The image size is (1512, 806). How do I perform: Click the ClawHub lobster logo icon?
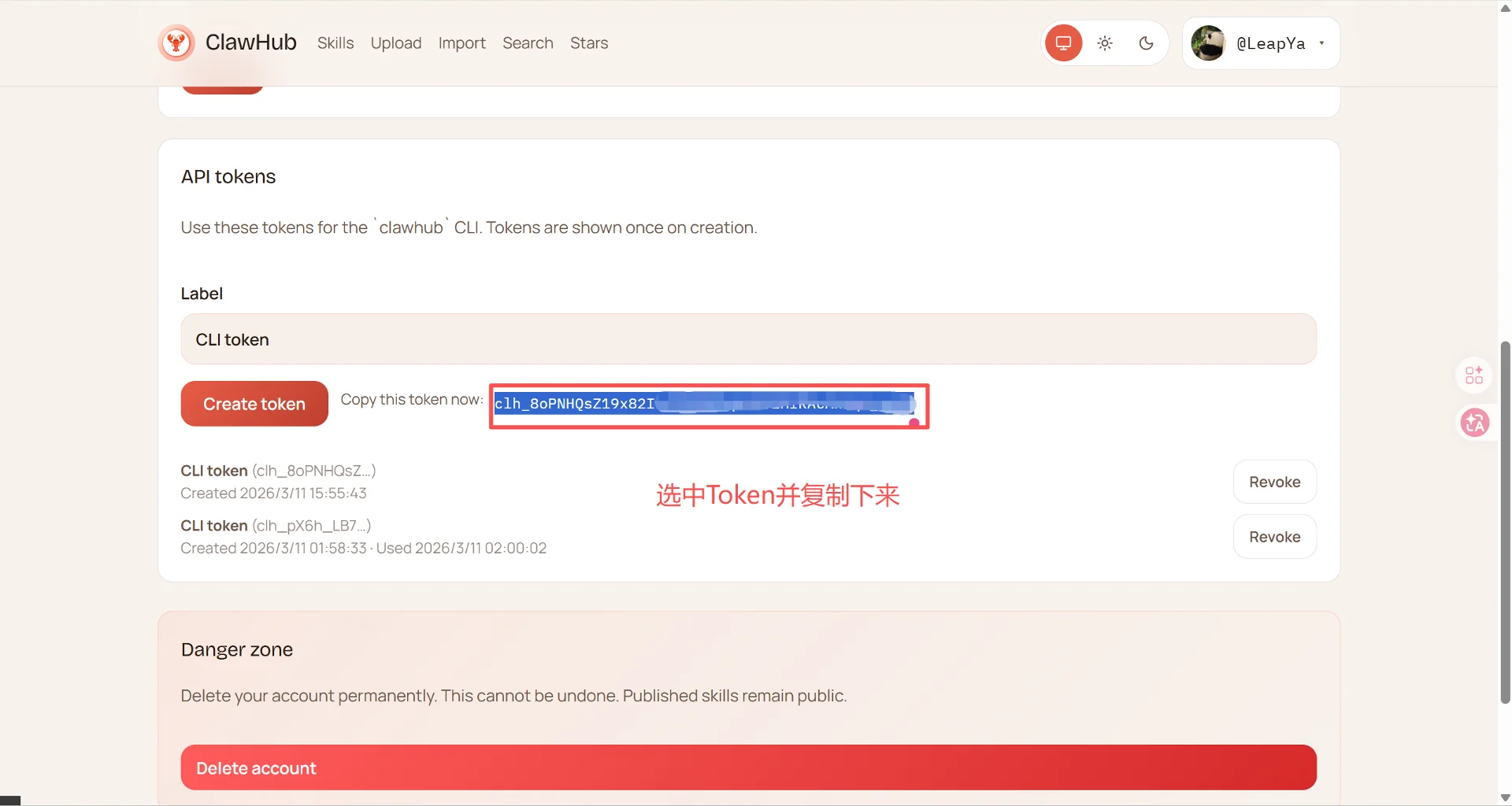tap(176, 43)
